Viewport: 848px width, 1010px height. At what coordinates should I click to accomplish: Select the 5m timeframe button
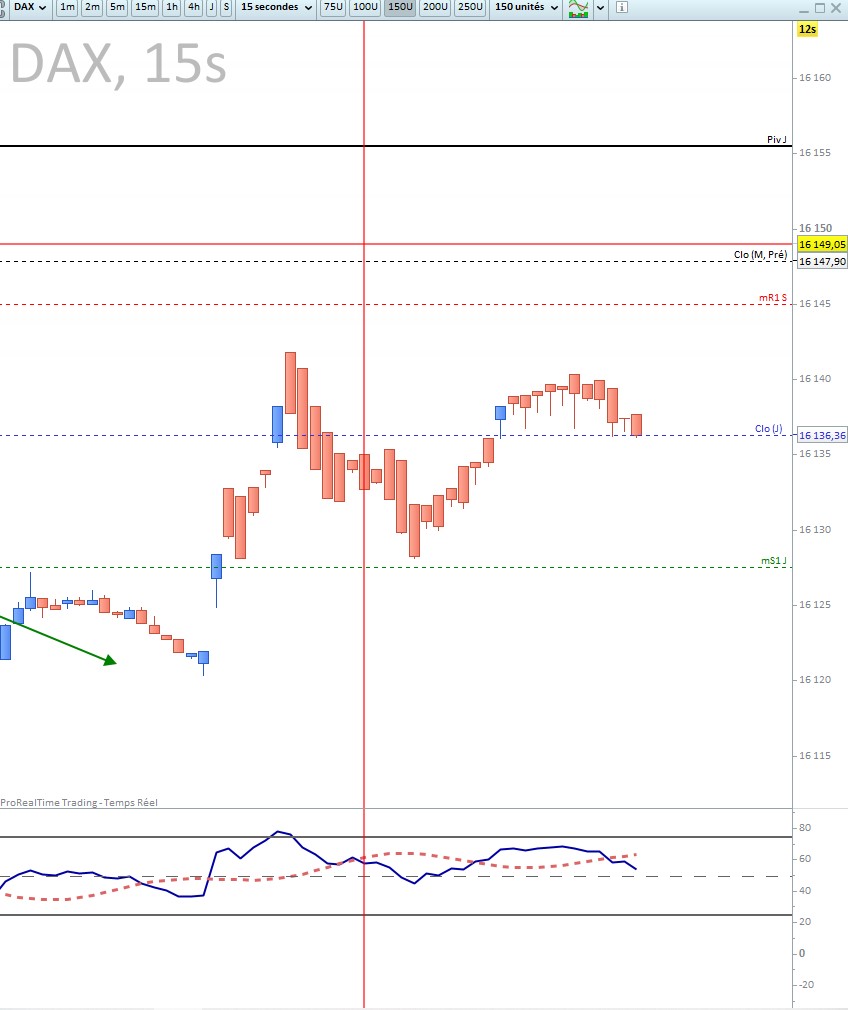pyautogui.click(x=117, y=7)
